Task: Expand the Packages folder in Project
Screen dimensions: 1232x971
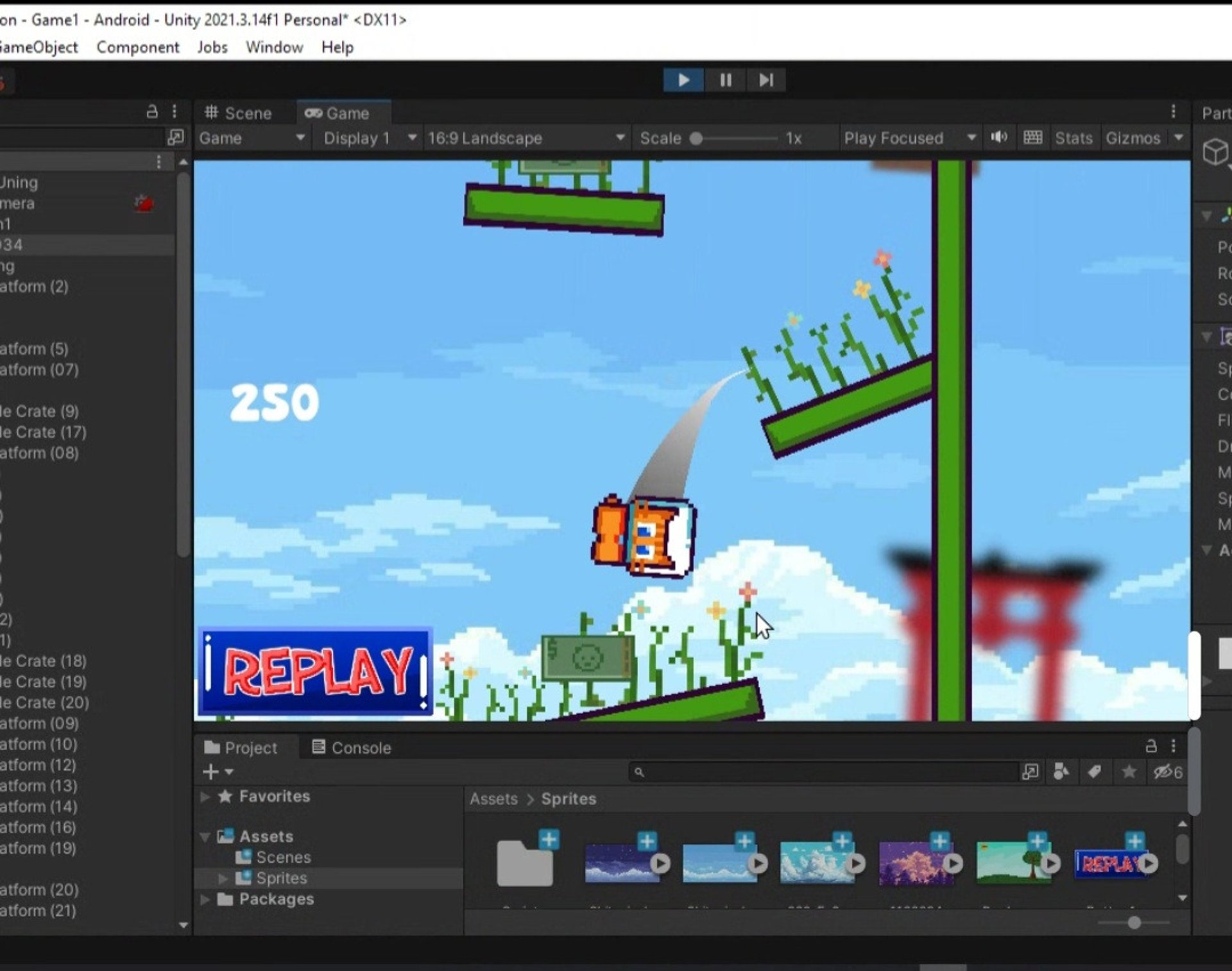Action: point(205,899)
